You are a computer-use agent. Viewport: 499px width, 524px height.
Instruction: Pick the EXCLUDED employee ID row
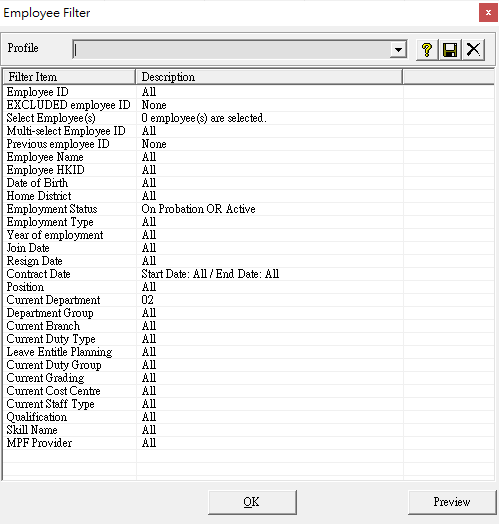tap(249, 105)
